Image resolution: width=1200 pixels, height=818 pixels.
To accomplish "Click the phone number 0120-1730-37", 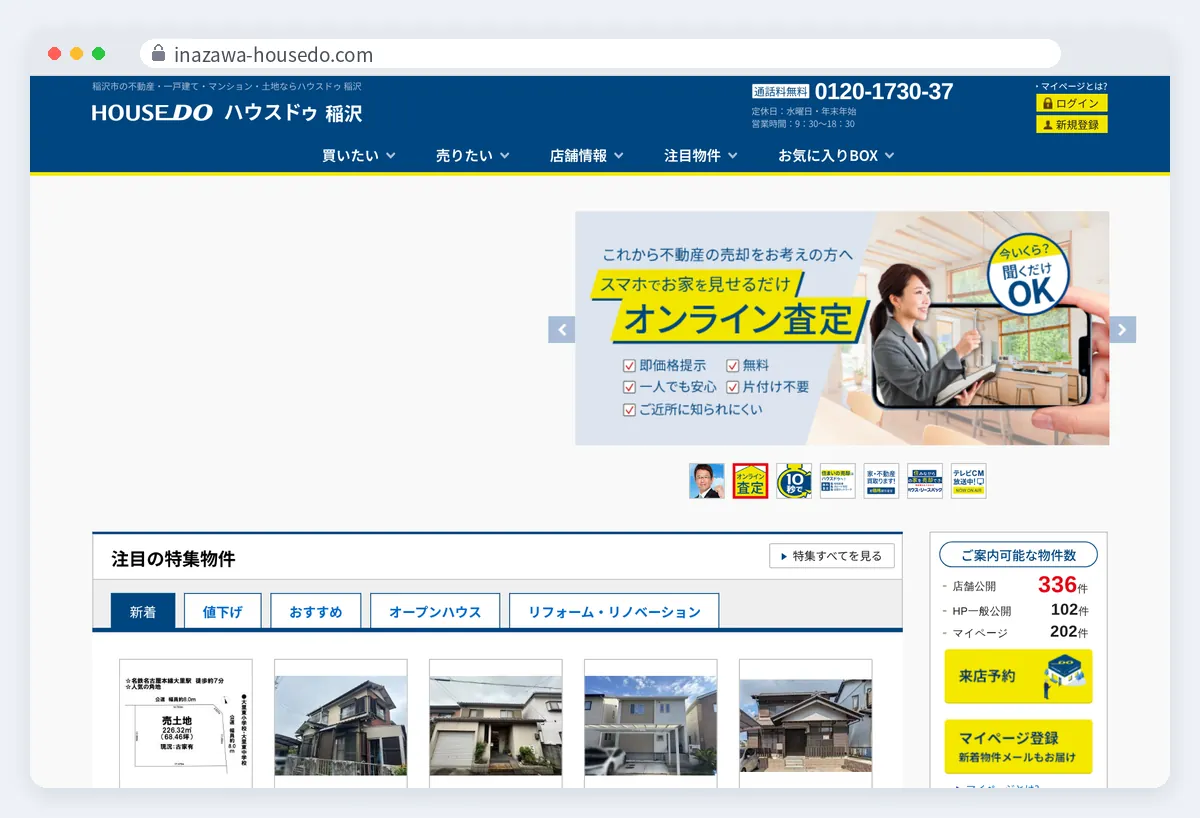I will (884, 91).
